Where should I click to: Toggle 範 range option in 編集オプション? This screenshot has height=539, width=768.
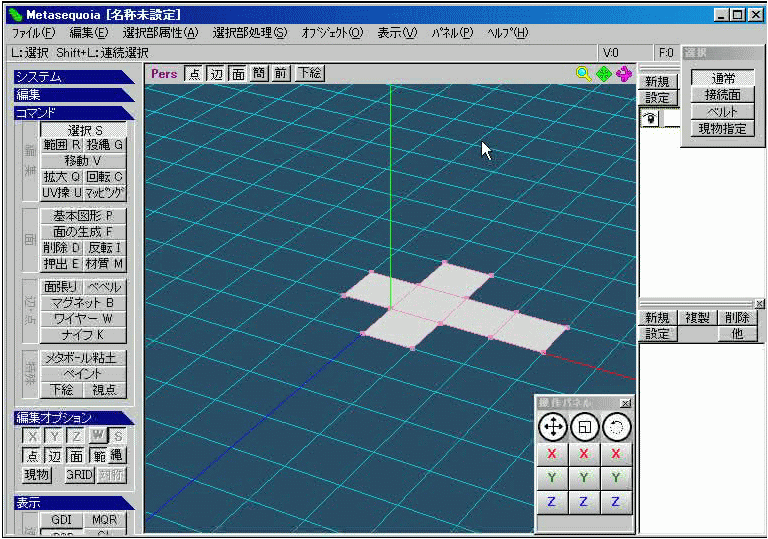tap(98, 456)
